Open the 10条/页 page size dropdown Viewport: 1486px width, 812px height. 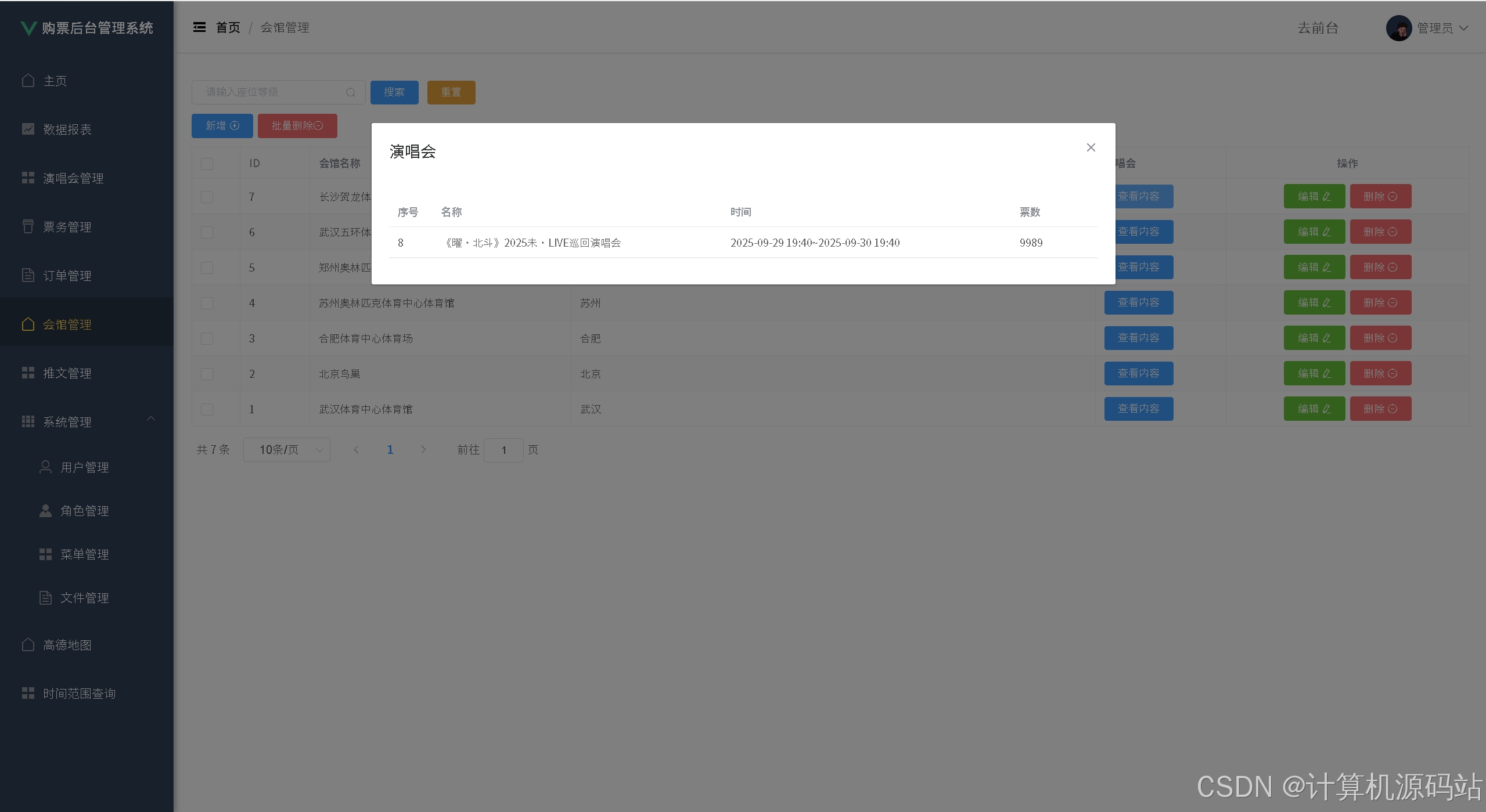[x=287, y=450]
